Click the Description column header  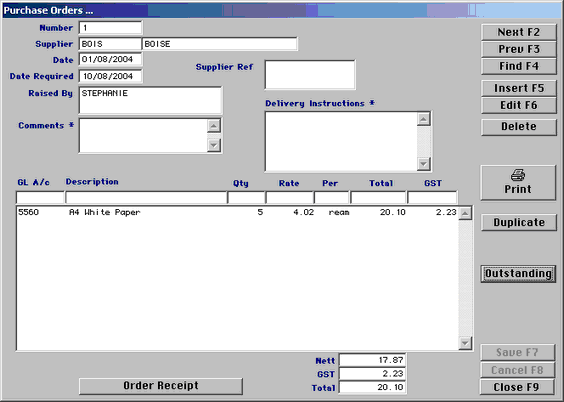point(92,182)
